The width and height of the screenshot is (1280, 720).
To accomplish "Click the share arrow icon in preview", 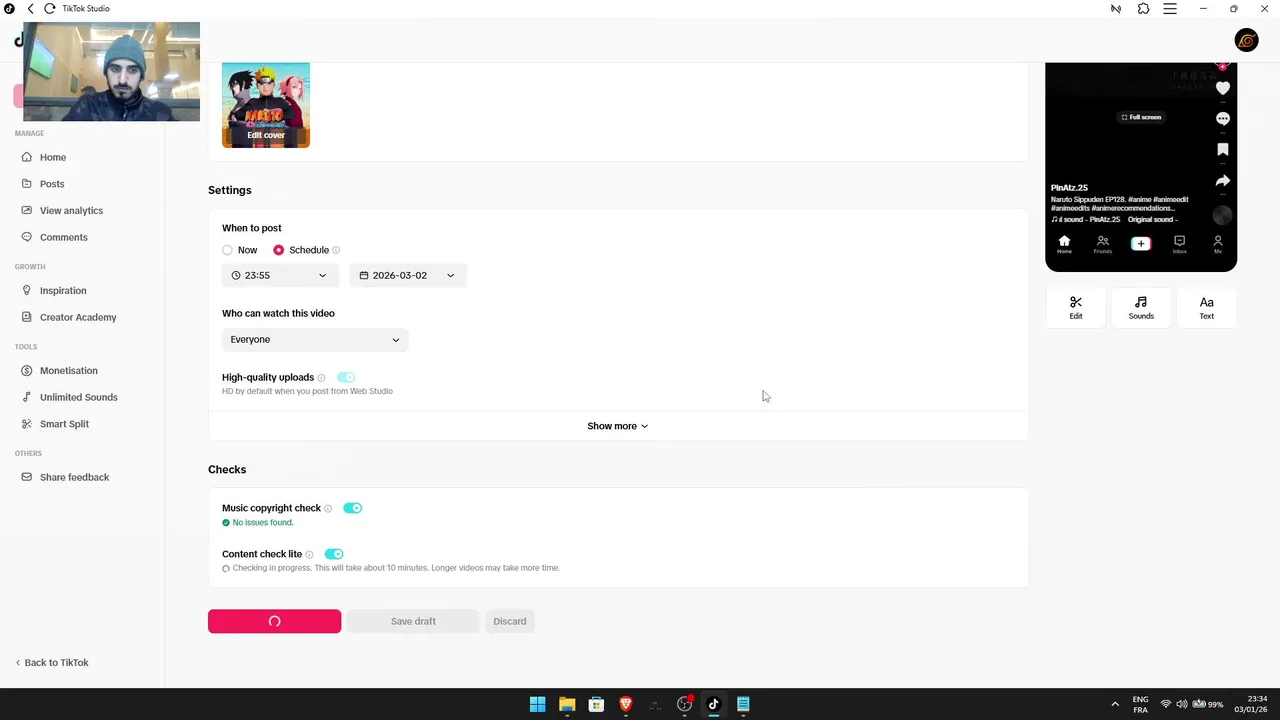I will coord(1222,181).
